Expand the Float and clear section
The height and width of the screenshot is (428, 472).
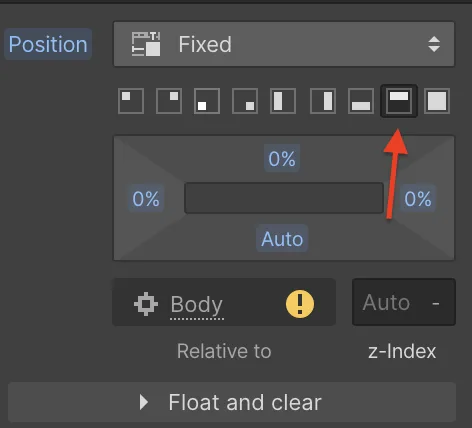click(232, 402)
